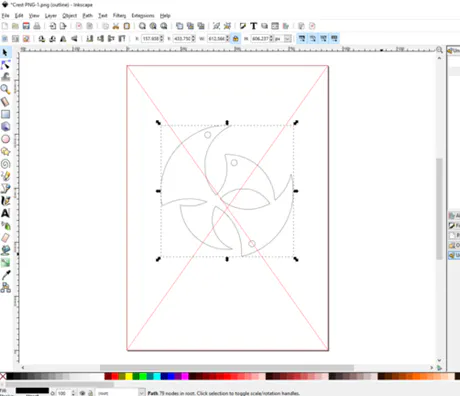460x396 pixels.
Task: Choose the Zoom magnifier tool
Action: (5, 89)
